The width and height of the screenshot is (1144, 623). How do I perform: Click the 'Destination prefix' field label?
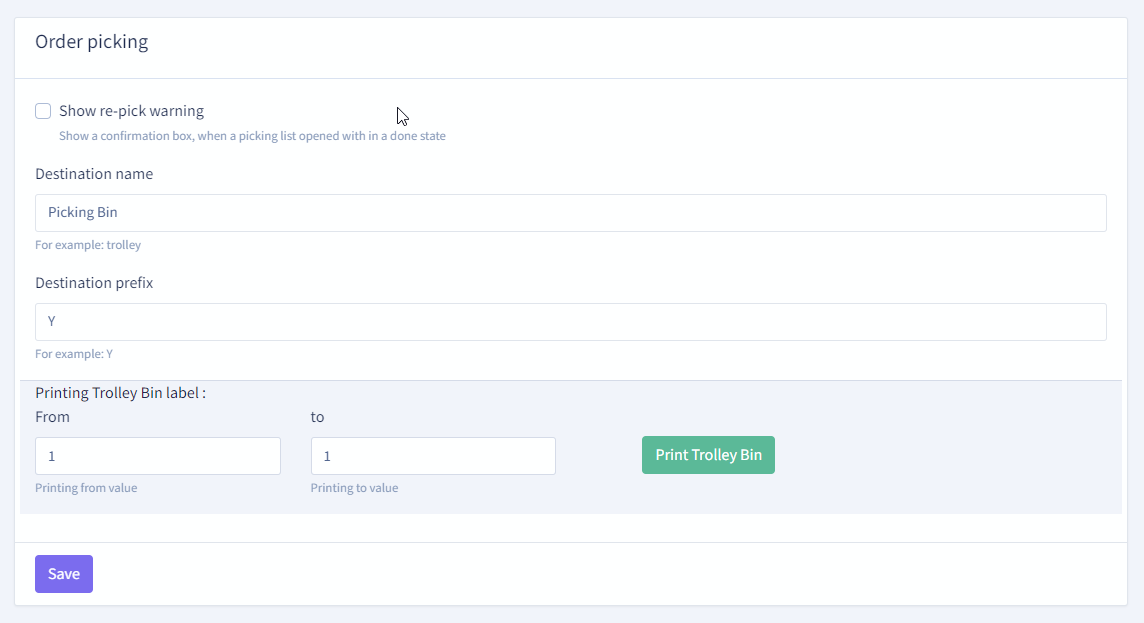click(x=94, y=283)
